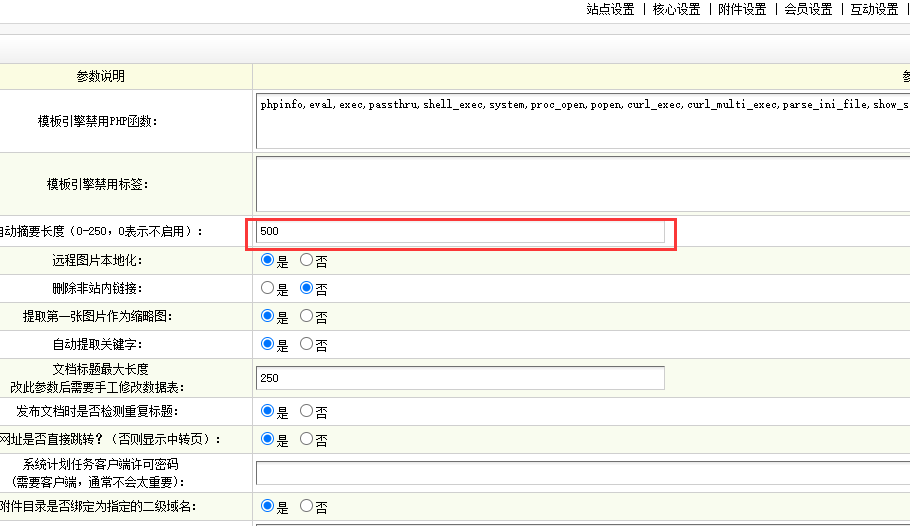Open the 附件设置 link
Viewport: 910px width, 526px height.
pyautogui.click(x=742, y=9)
